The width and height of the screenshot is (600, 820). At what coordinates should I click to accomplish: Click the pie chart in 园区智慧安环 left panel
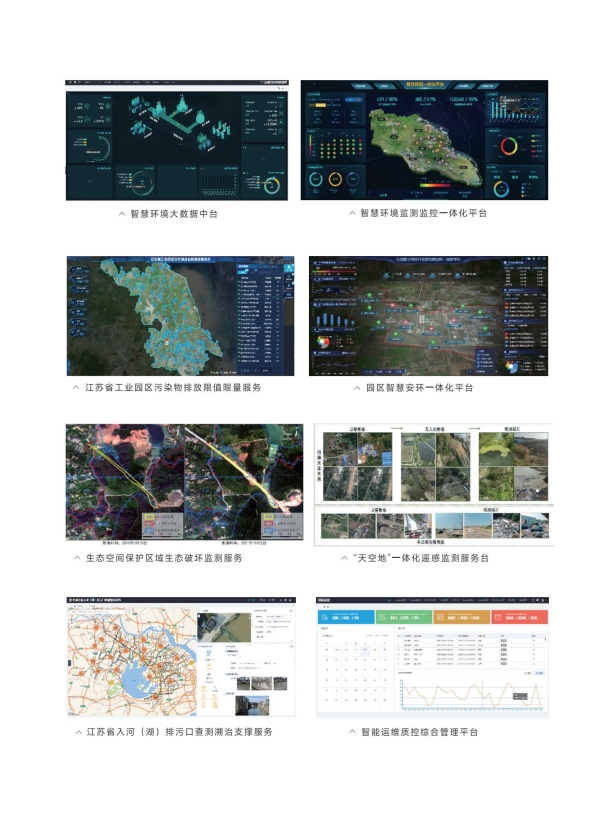click(323, 342)
